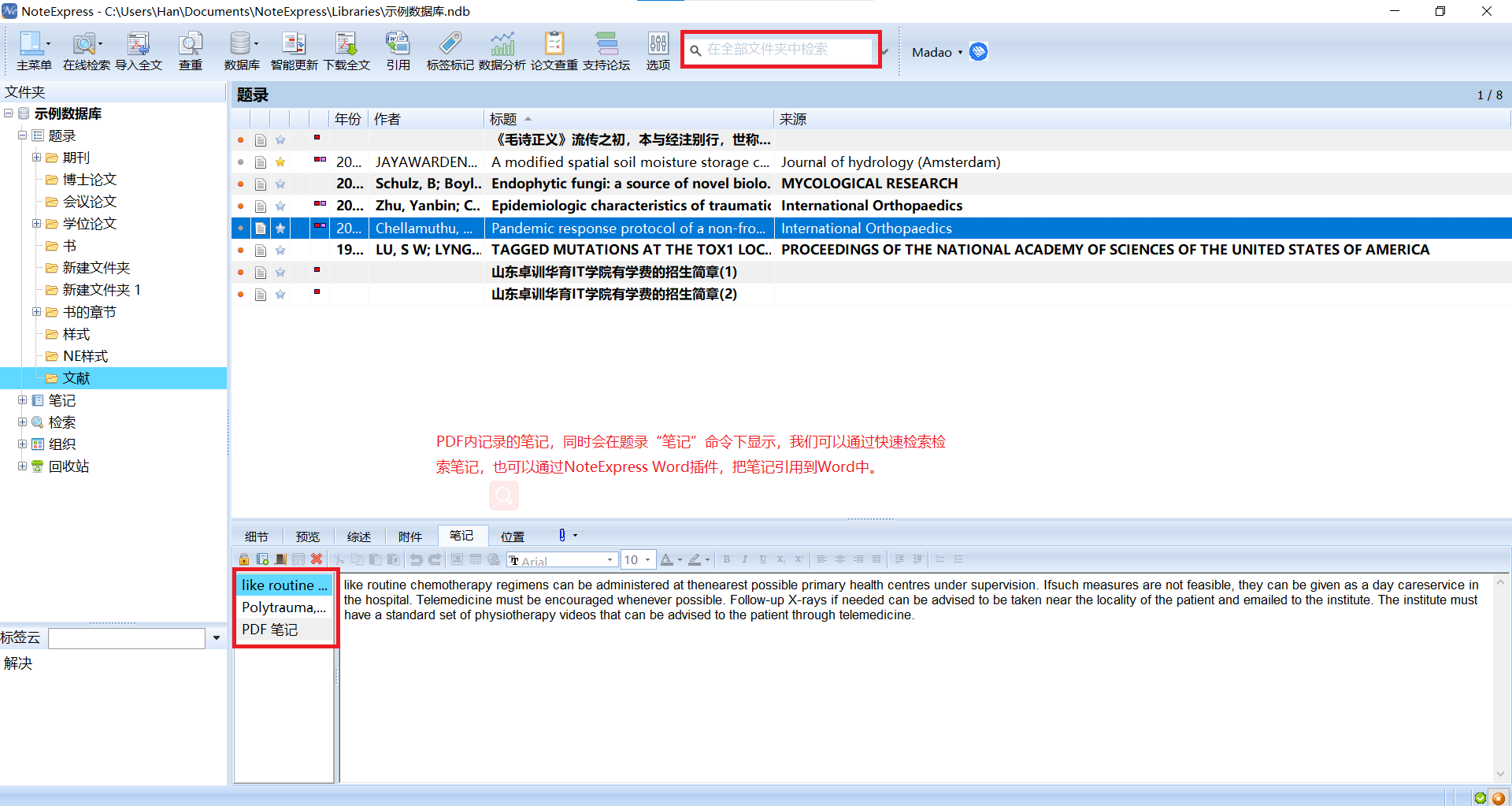The height and width of the screenshot is (806, 1512).
Task: Click the attachment paperclip icon beside 位置 tab
Action: click(x=562, y=536)
